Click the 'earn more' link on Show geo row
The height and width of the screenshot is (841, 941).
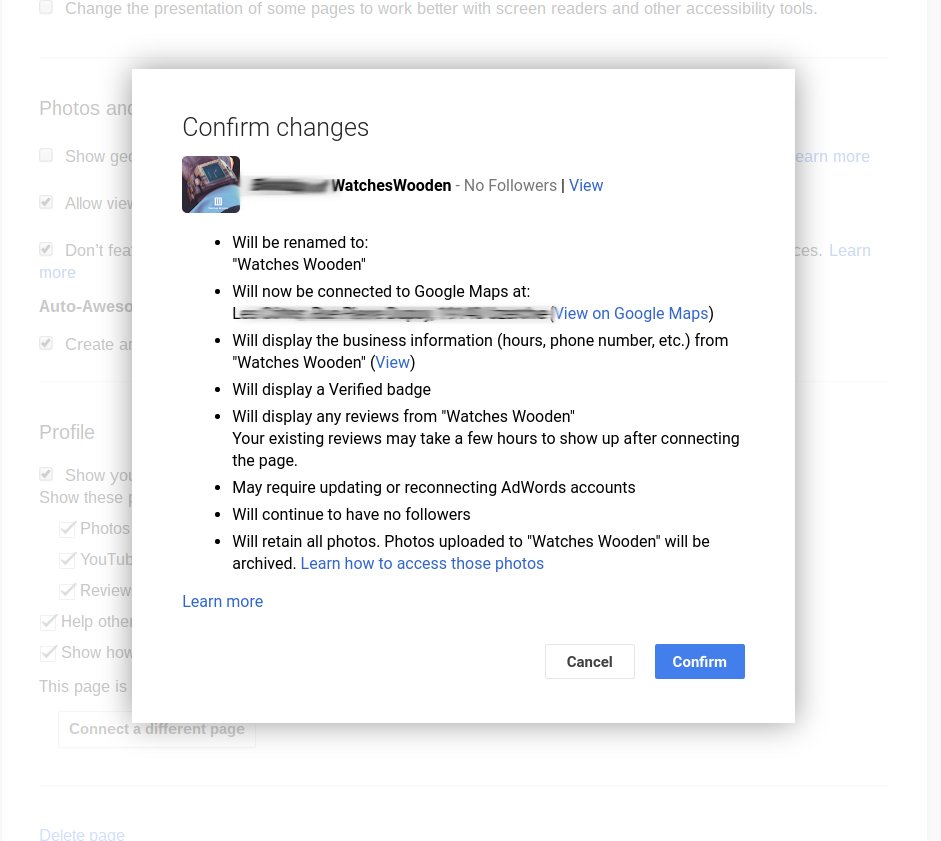(832, 157)
